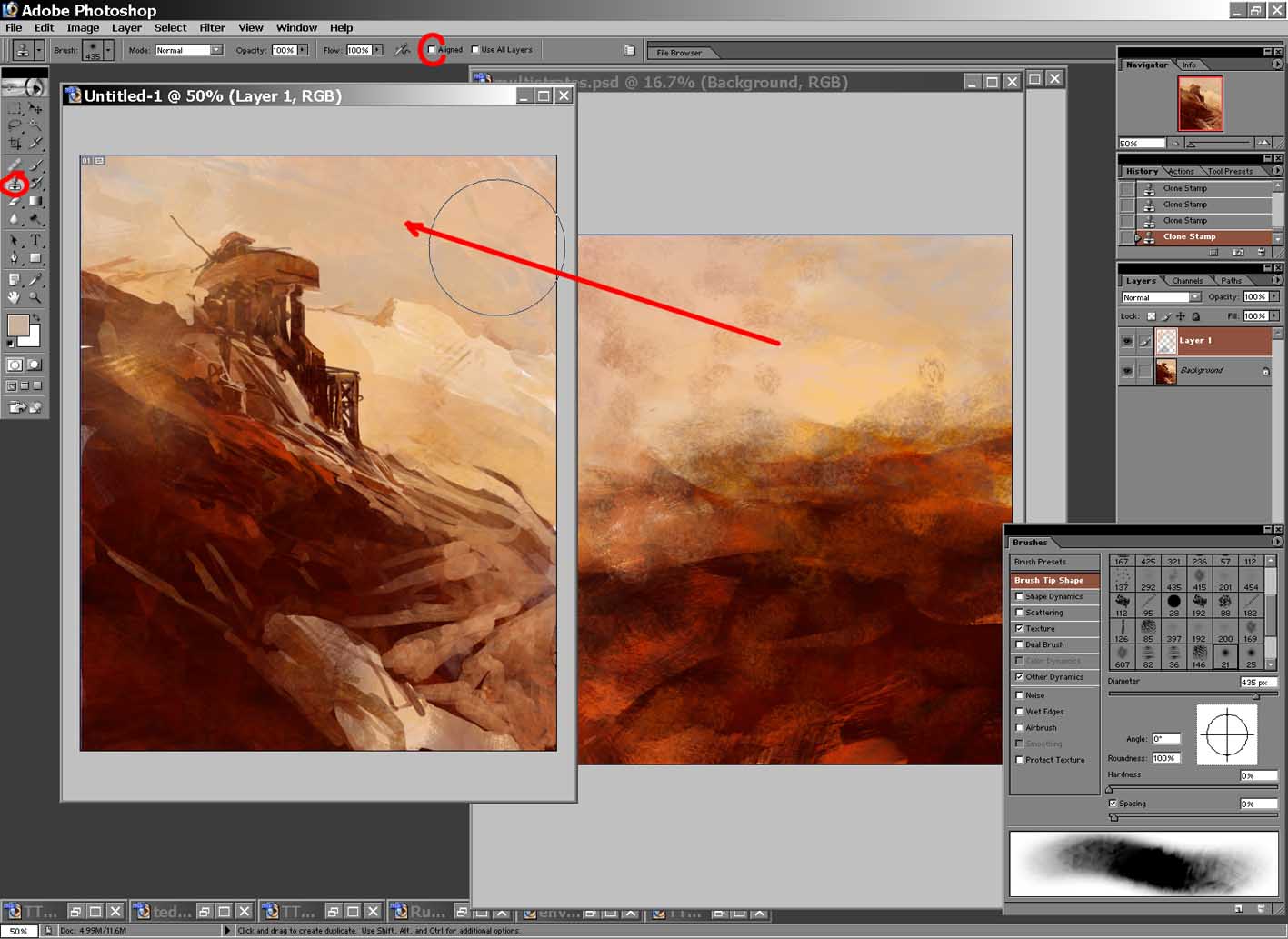The image size is (1288, 939).
Task: Select the Gradient tool
Action: click(x=35, y=202)
